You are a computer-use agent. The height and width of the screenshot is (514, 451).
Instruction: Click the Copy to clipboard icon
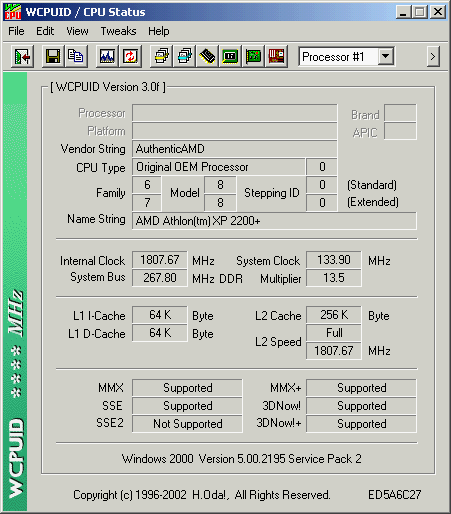(76, 57)
